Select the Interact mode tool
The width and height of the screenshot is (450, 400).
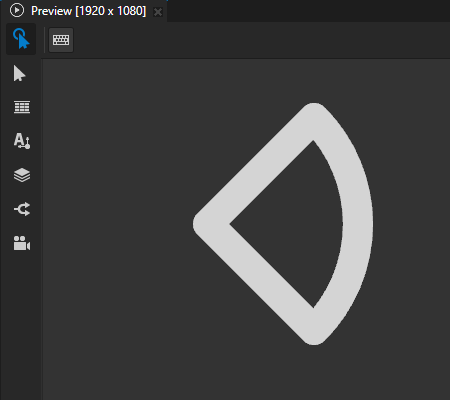pos(21,39)
